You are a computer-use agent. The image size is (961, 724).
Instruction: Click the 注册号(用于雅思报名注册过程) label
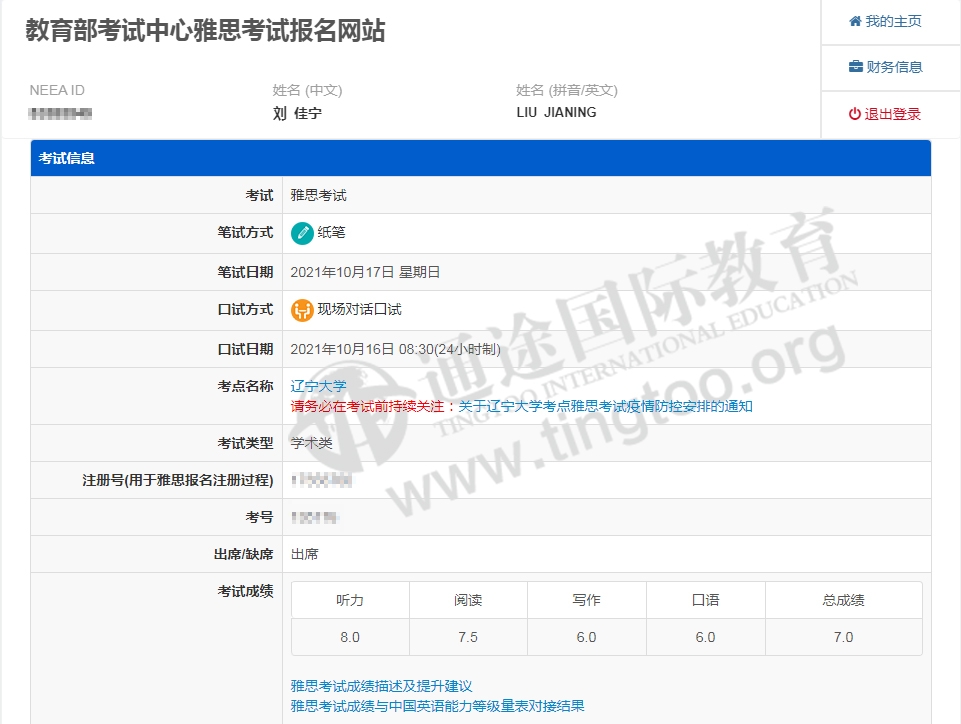(x=178, y=480)
